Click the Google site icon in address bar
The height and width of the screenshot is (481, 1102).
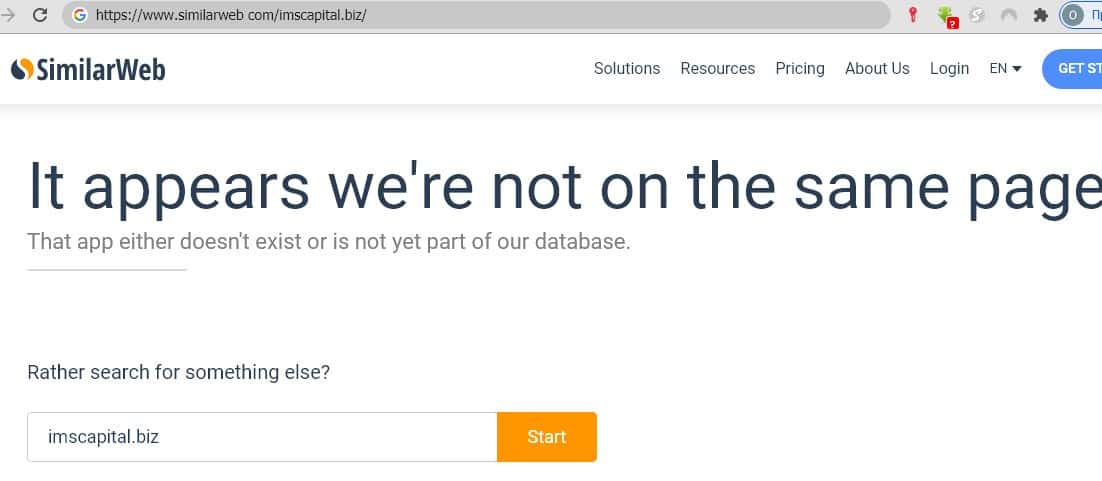79,15
